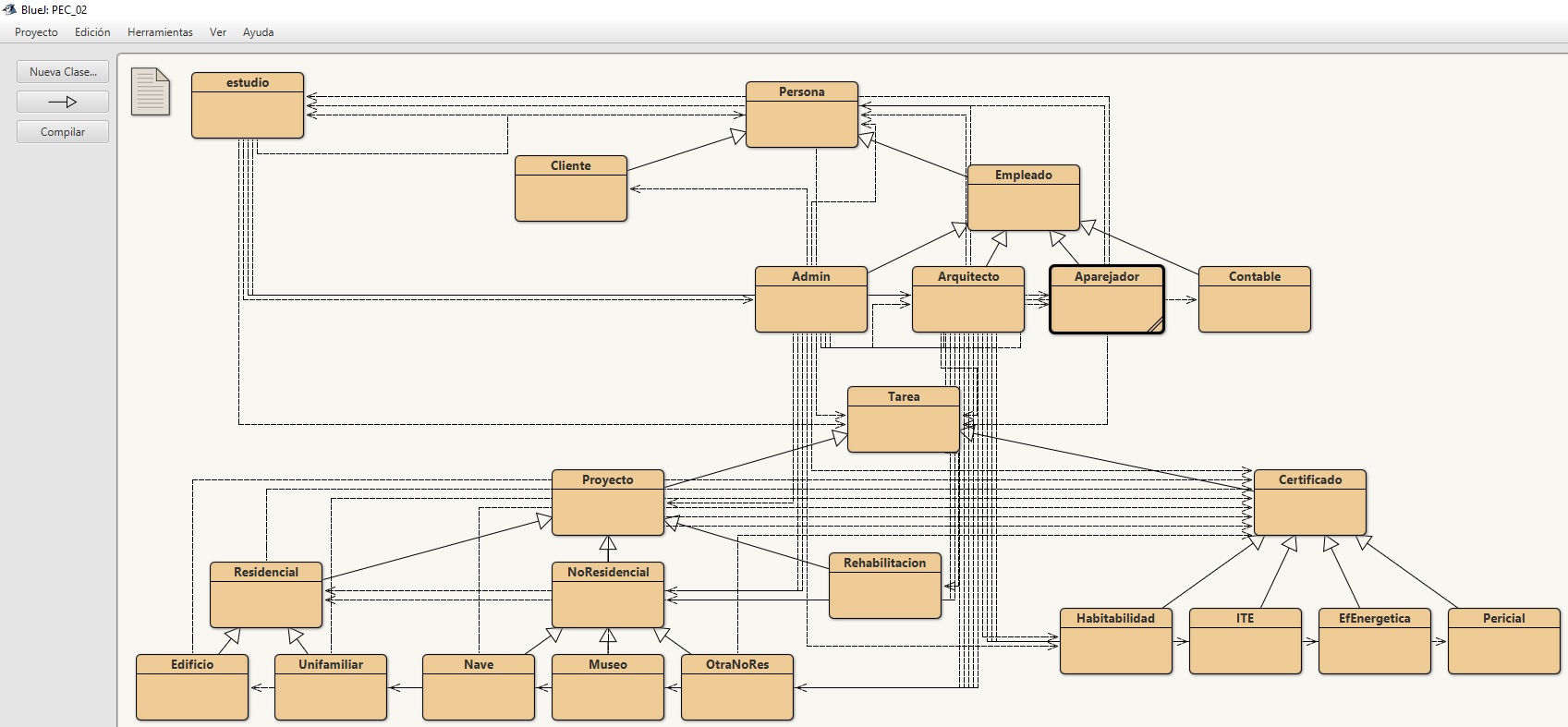Viewport: 1568px width, 727px height.
Task: Select the EfEnergetica class box
Action: pyautogui.click(x=1375, y=641)
